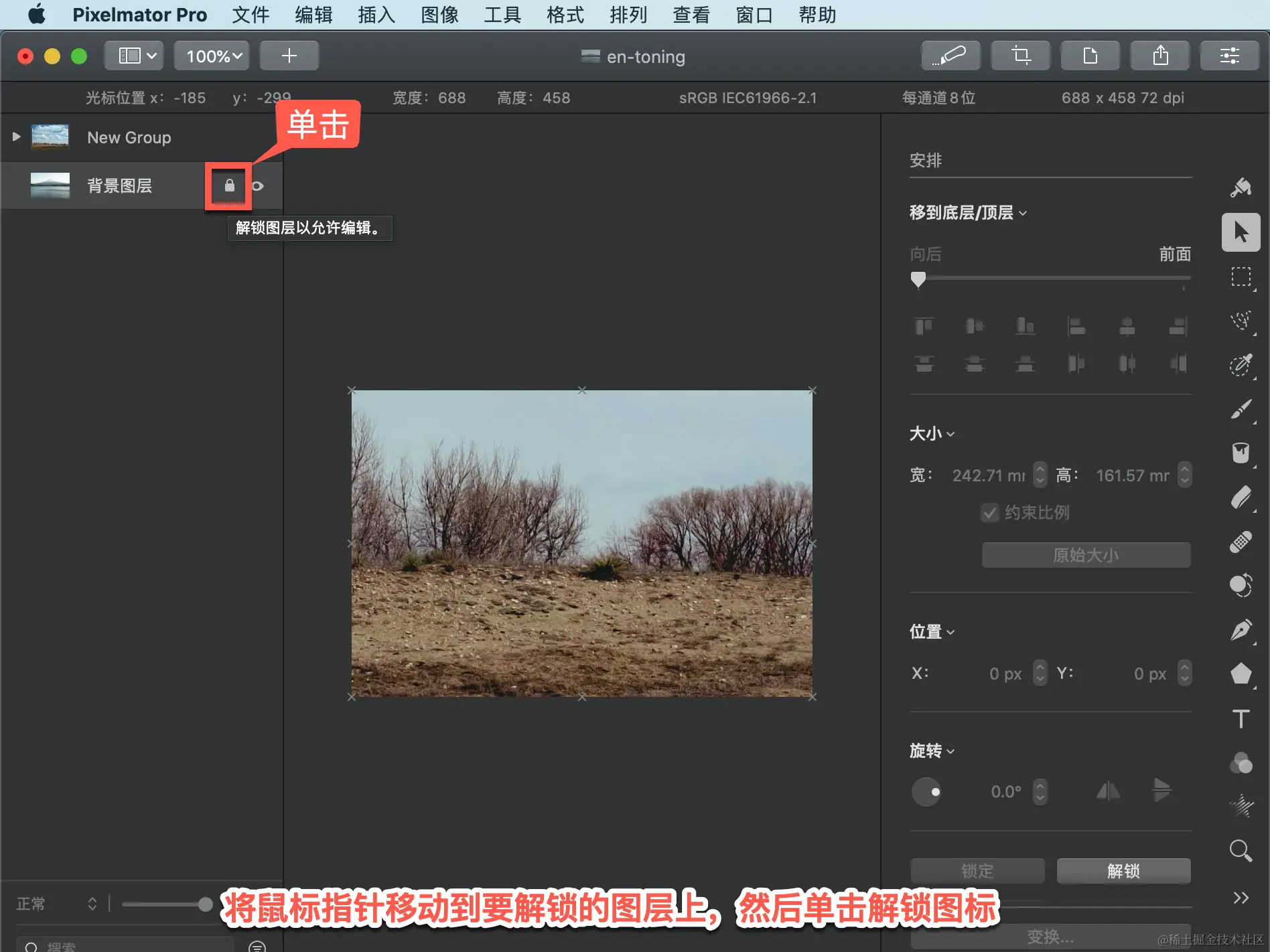The width and height of the screenshot is (1270, 952).
Task: Select the Repair bandage tool
Action: [1241, 542]
